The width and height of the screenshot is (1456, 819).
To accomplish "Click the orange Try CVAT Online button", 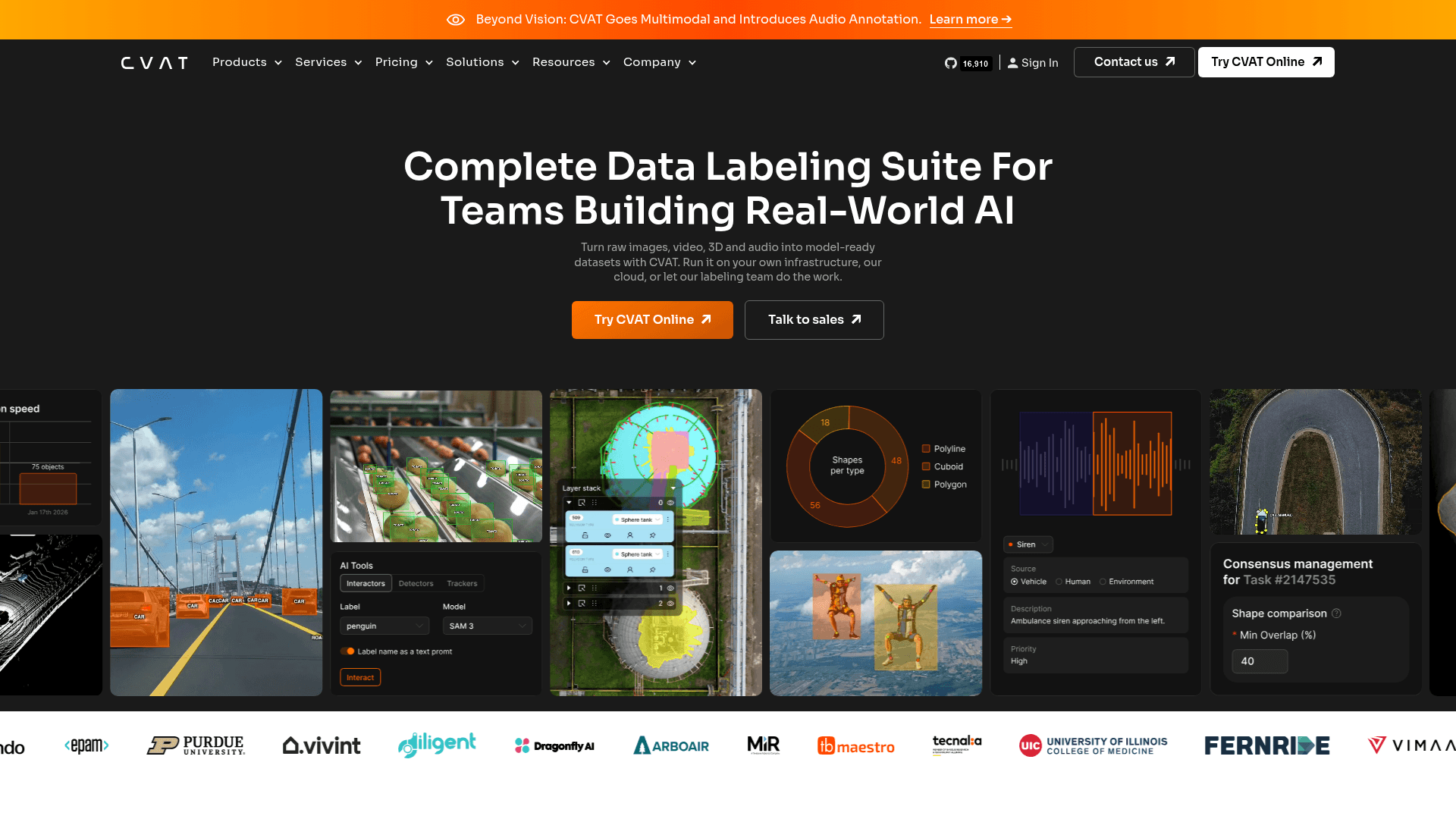I will click(x=652, y=320).
